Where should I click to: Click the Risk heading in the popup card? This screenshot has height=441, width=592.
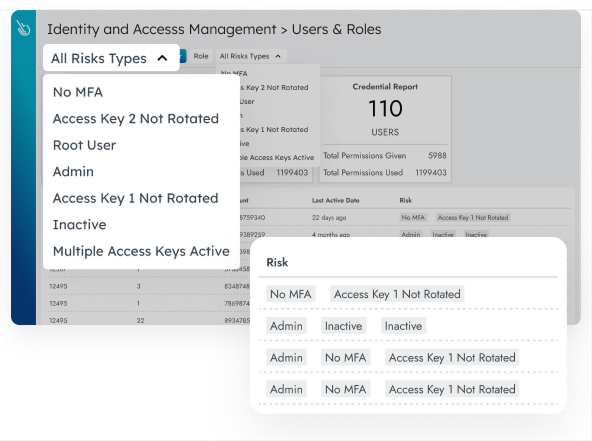coord(277,262)
